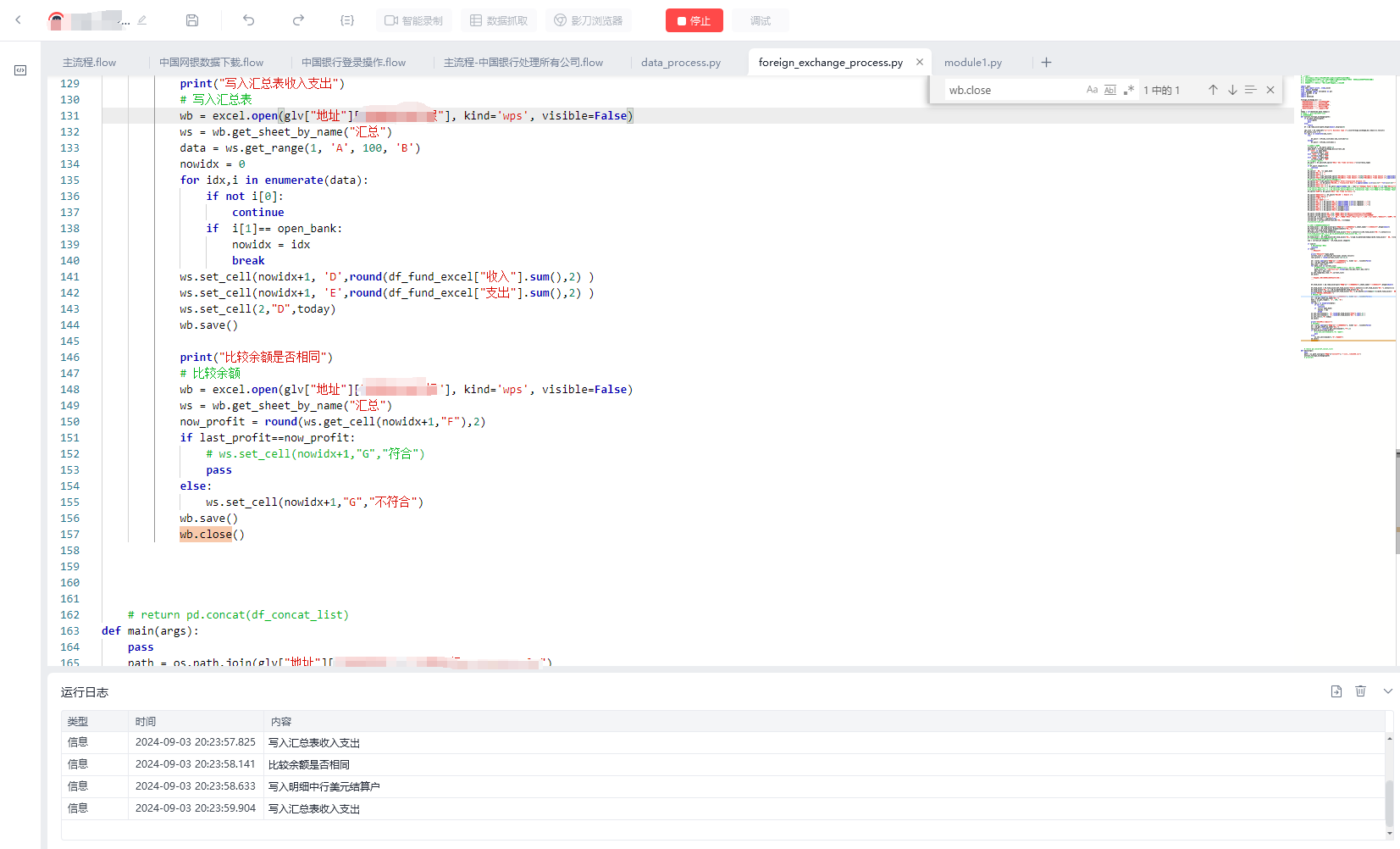This screenshot has height=849, width=1400.
Task: Click line 144 wb.save() code
Action: (208, 325)
